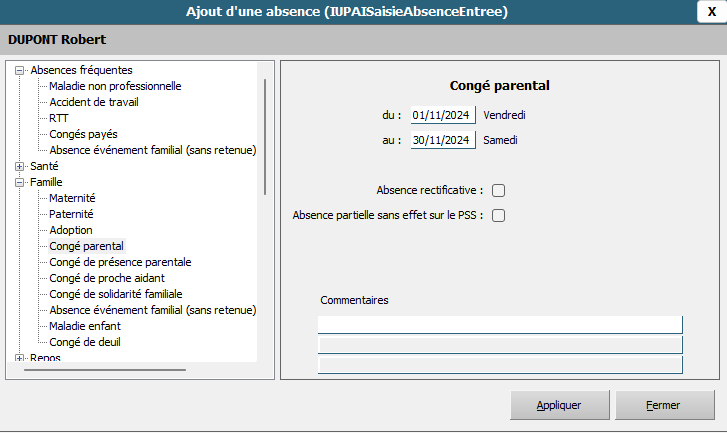Click the start date field 01/11/2024
The width and height of the screenshot is (727, 433).
[x=441, y=115]
